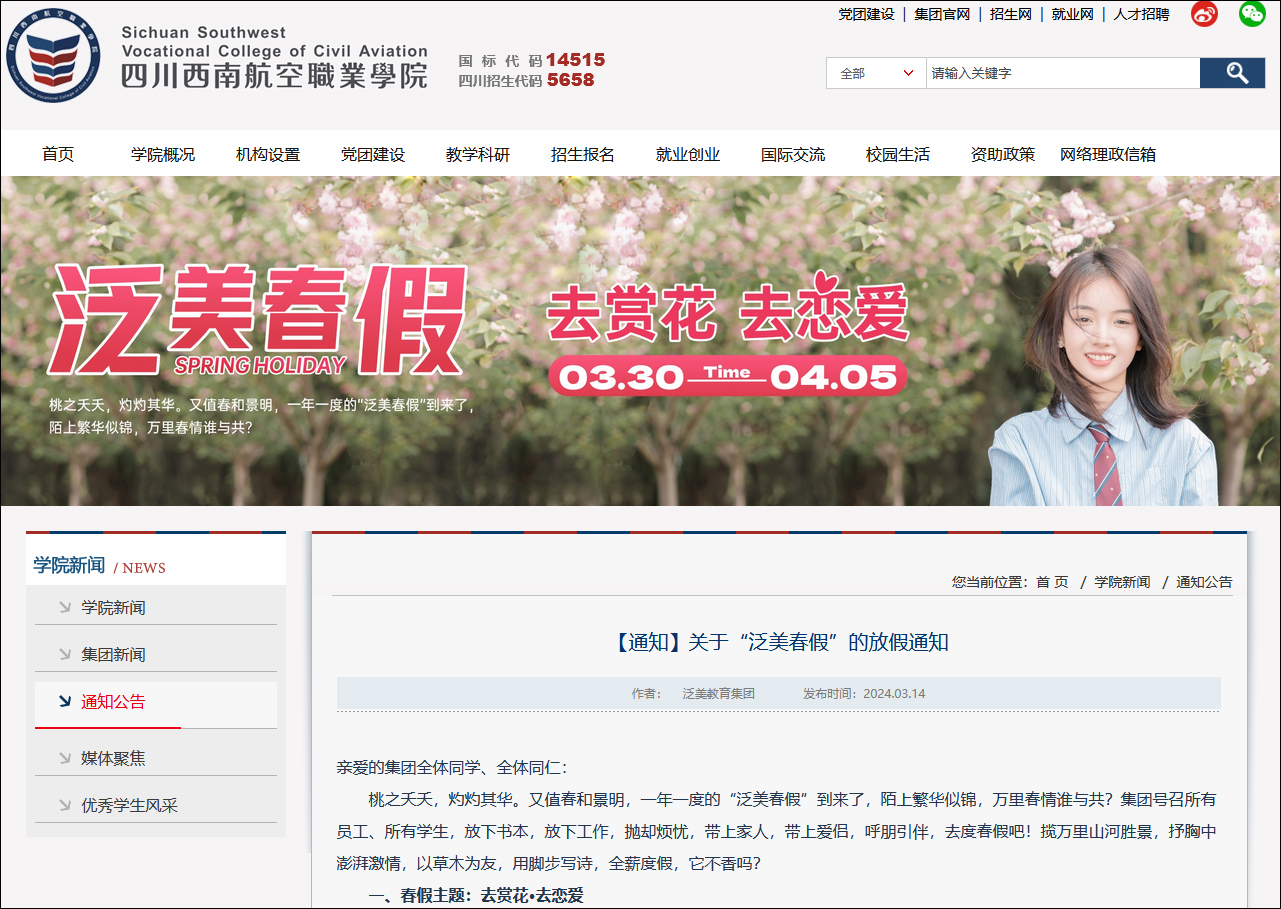Click the 学院新闻 breadcrumb link
The height and width of the screenshot is (909, 1281).
click(1122, 582)
